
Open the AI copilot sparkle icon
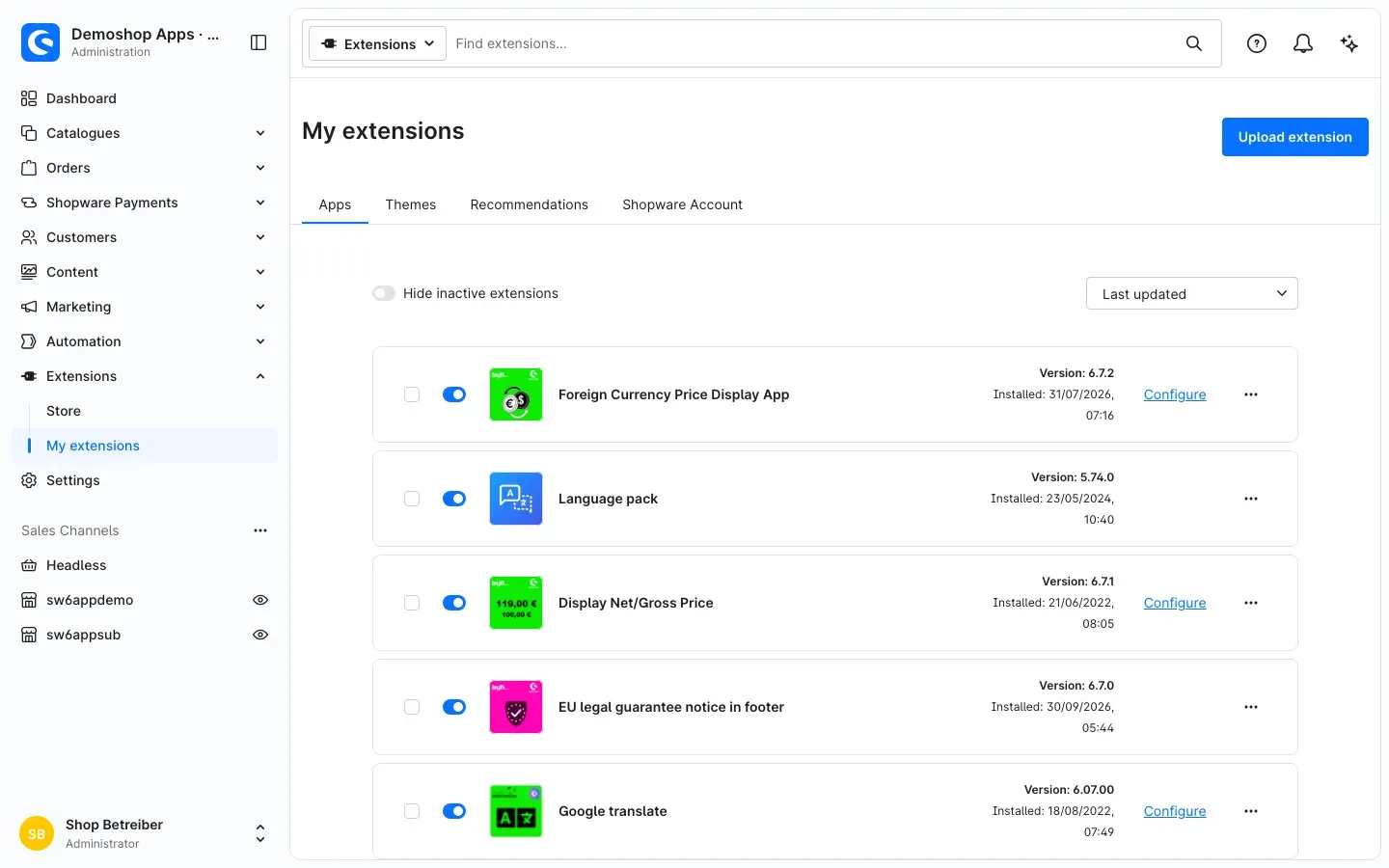(x=1349, y=43)
